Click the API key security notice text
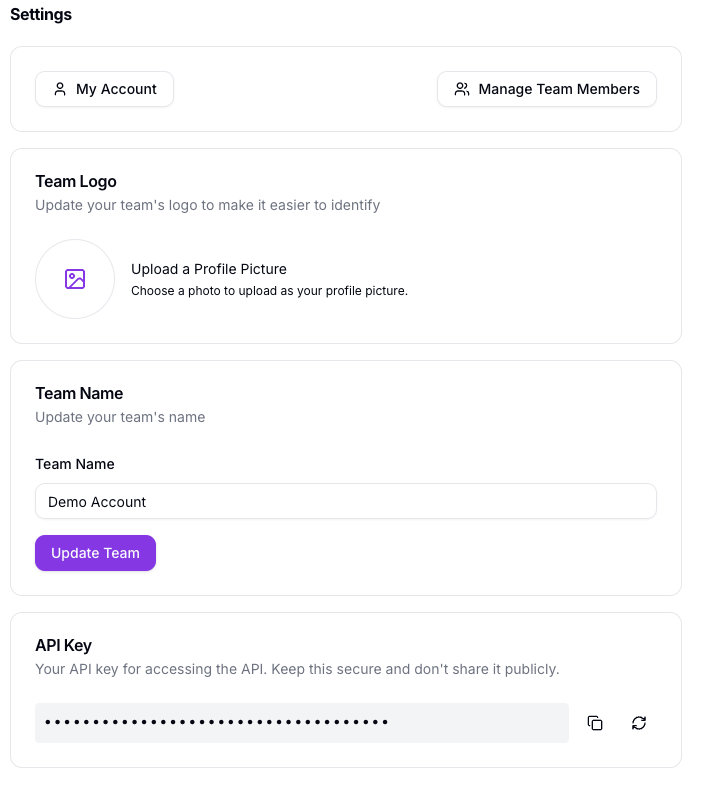This screenshot has height=806, width=722. pos(297,669)
